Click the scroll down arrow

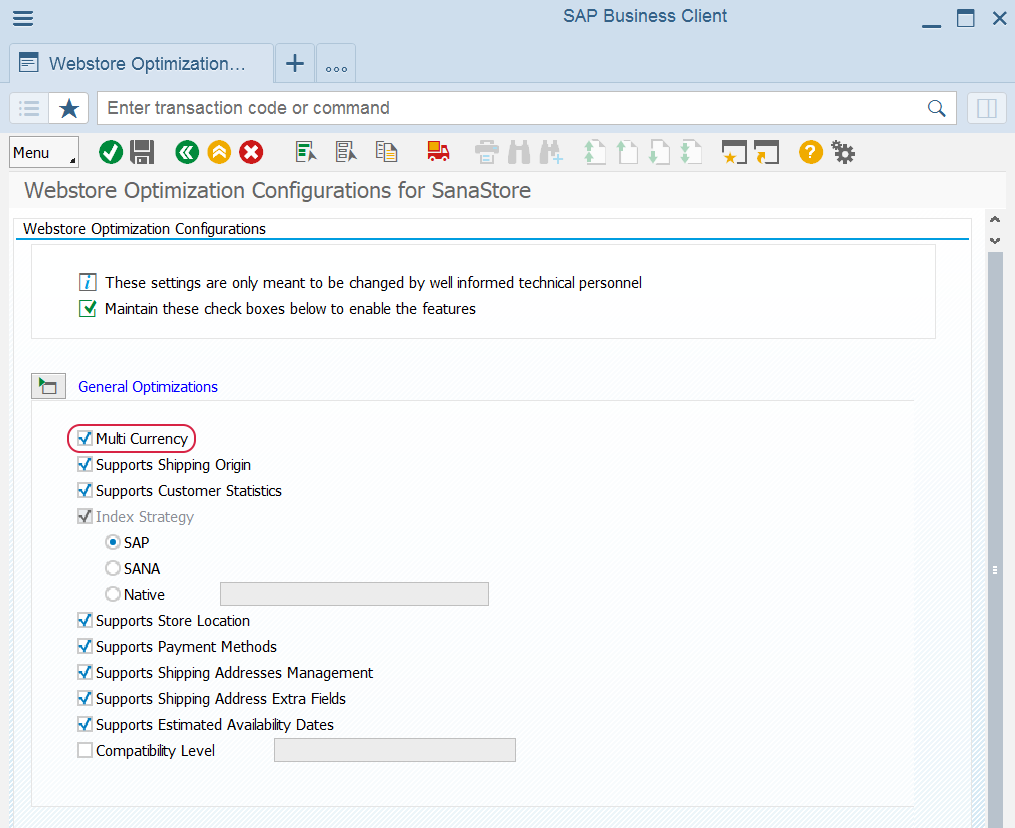coord(995,241)
